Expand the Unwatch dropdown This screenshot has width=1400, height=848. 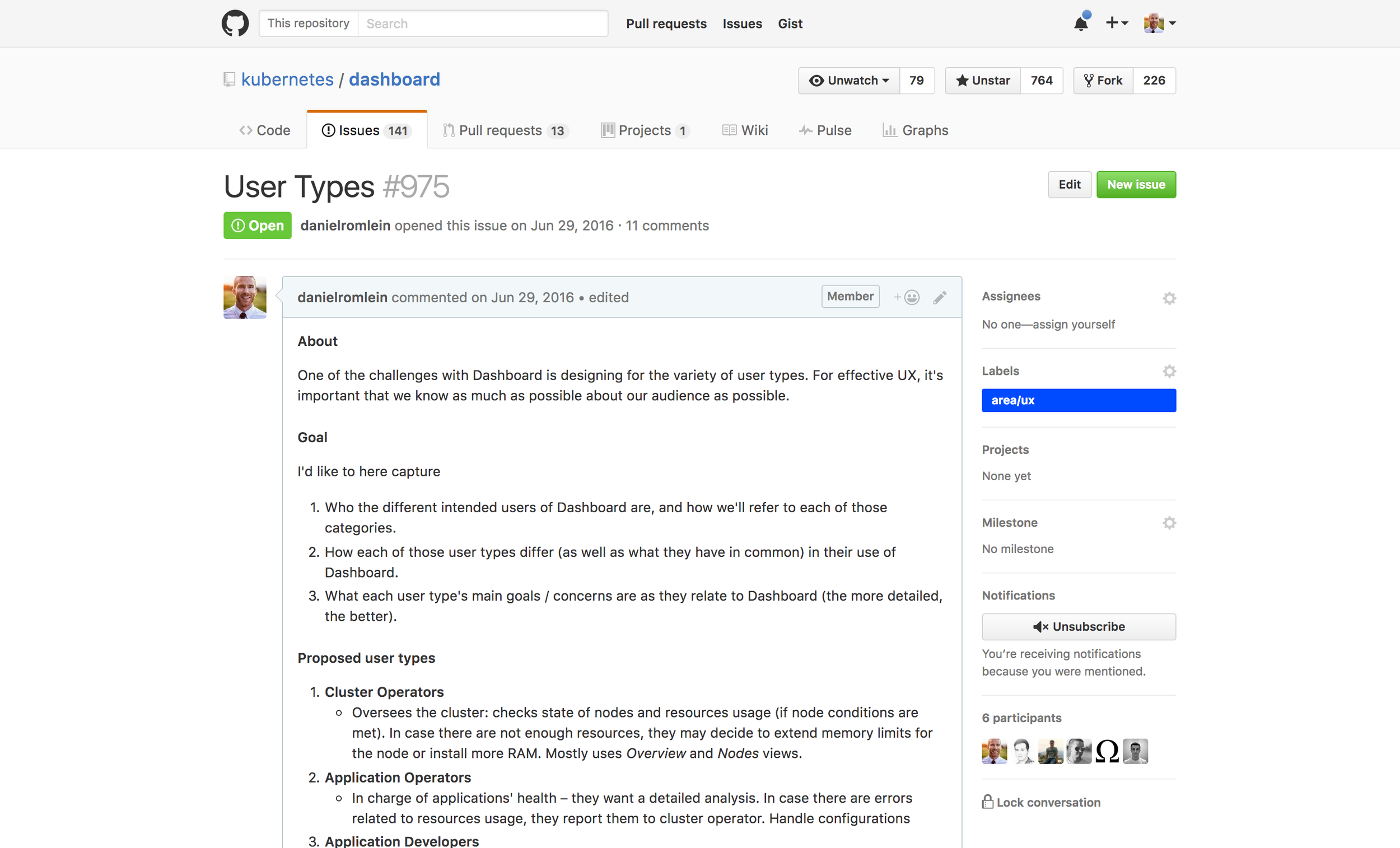point(848,80)
